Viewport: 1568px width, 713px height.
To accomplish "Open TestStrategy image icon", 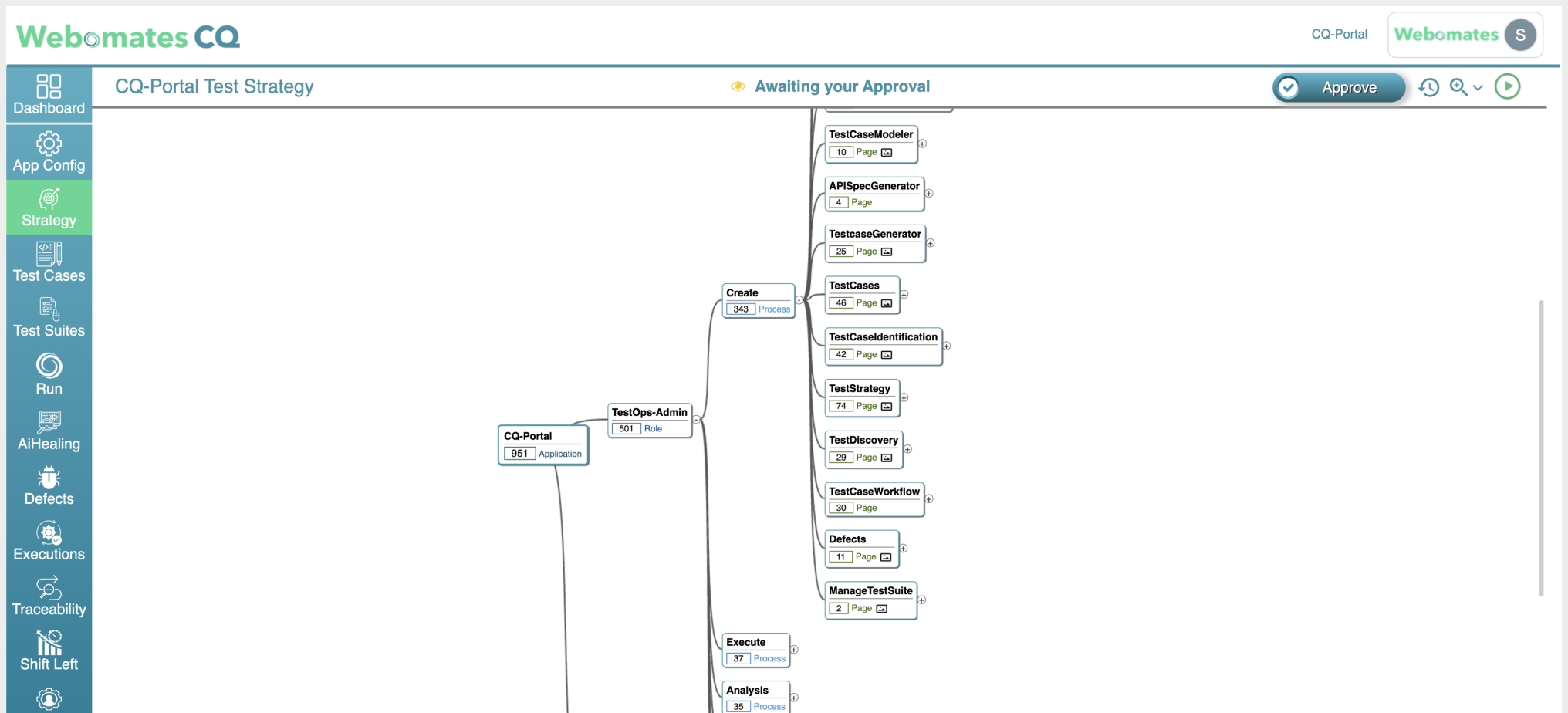I will (887, 407).
